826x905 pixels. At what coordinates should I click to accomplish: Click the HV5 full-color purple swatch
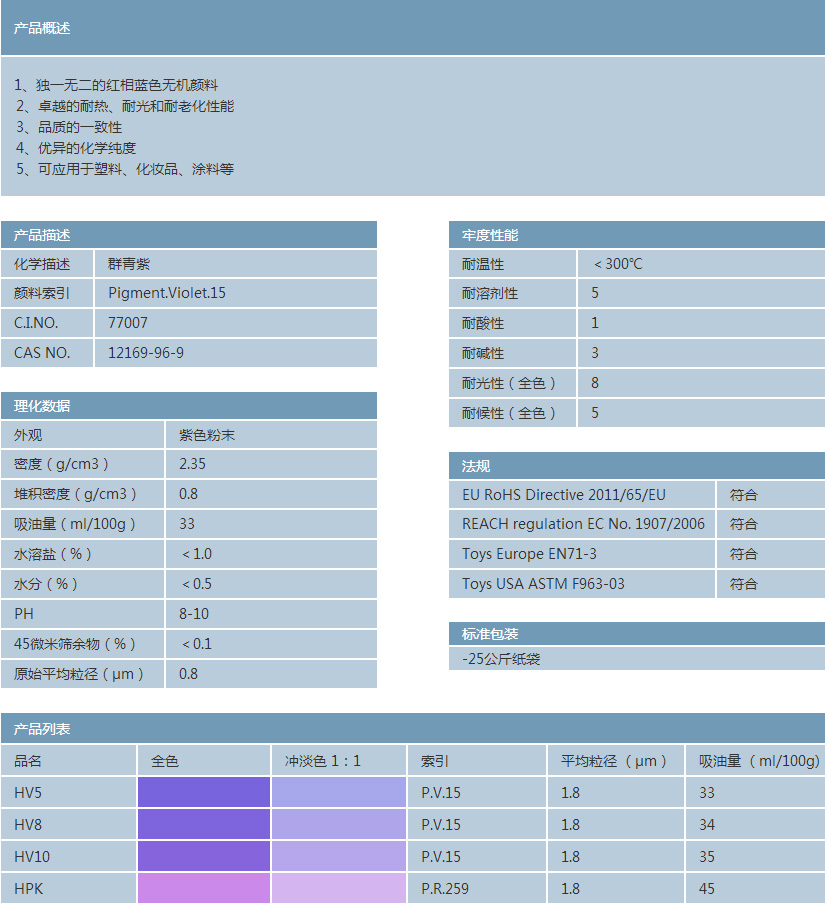click(204, 792)
